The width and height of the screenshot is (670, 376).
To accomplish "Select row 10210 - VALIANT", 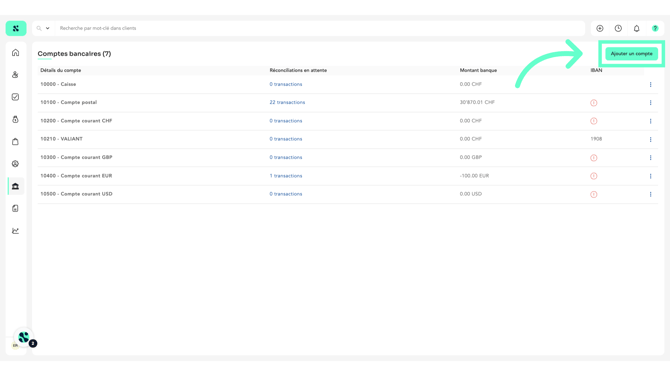I will (347, 139).
